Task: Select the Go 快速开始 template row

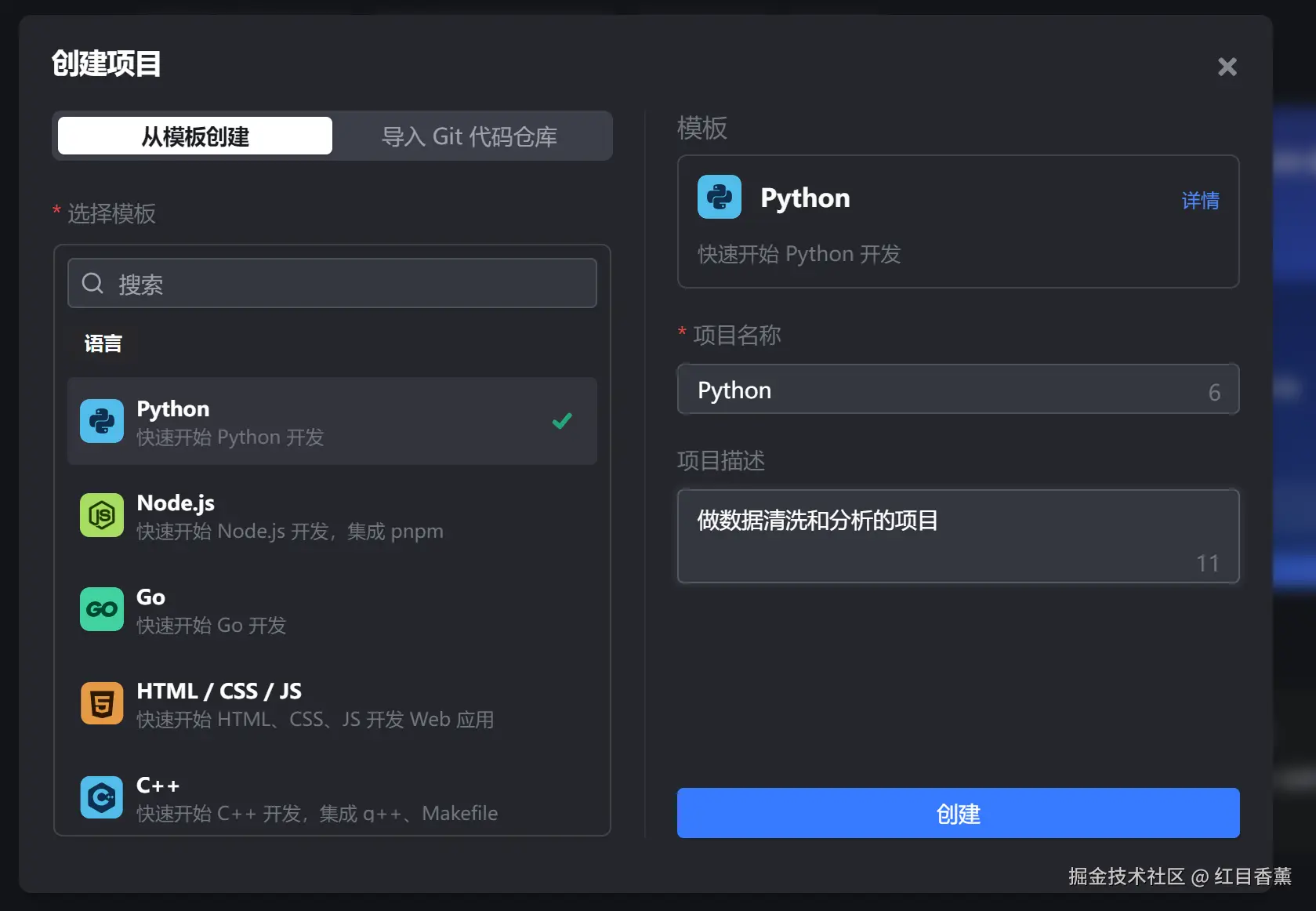Action: (332, 610)
